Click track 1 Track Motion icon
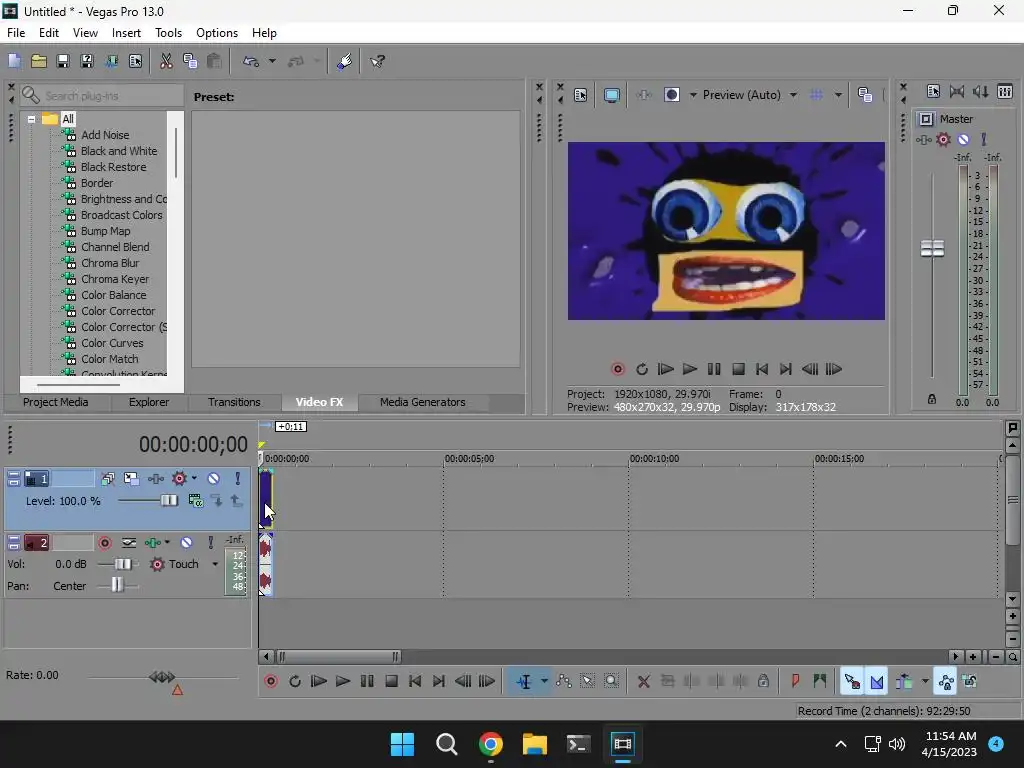The height and width of the screenshot is (768, 1024). point(131,479)
